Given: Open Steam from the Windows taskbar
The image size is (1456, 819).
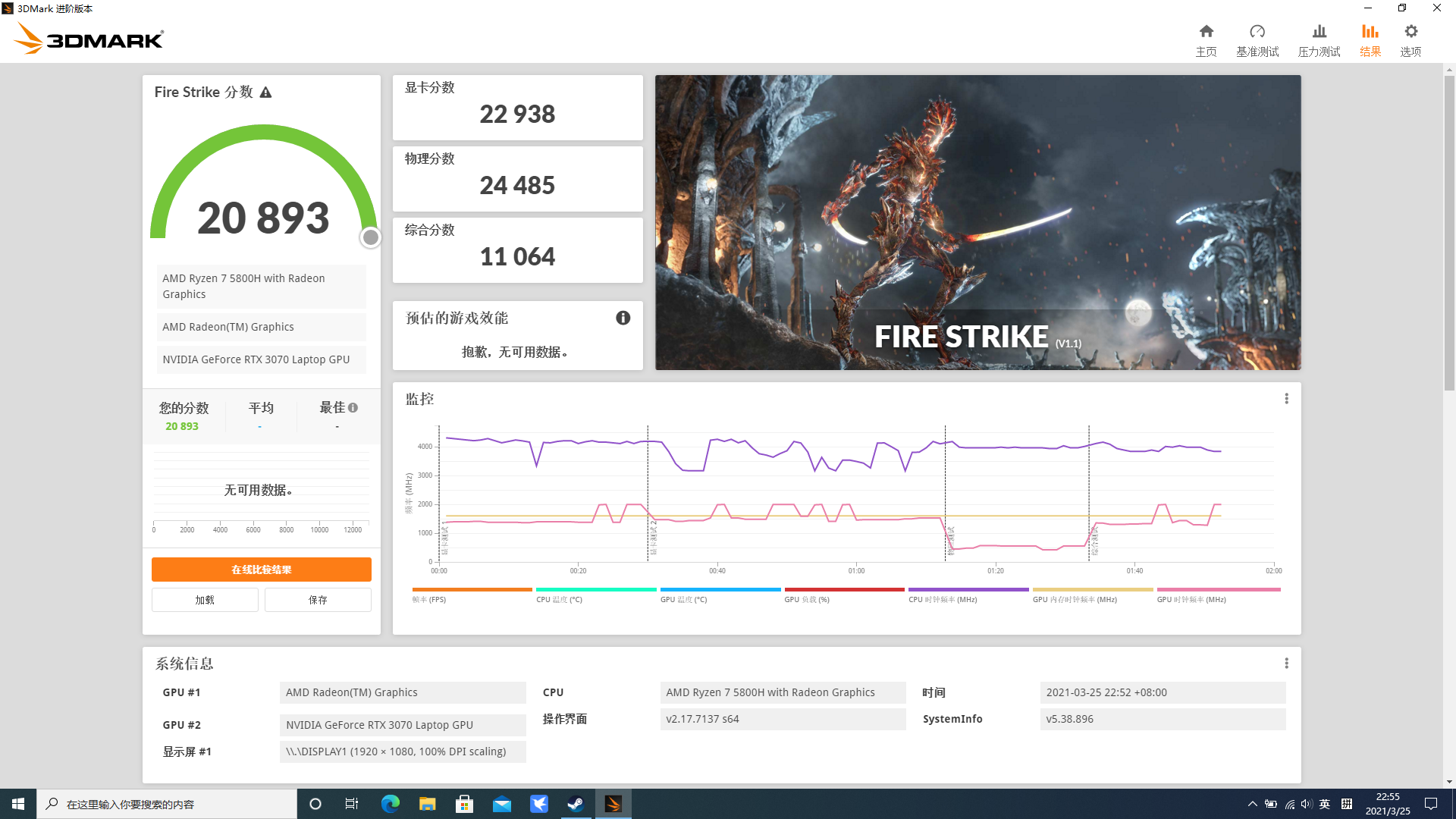Looking at the screenshot, I should [x=576, y=804].
